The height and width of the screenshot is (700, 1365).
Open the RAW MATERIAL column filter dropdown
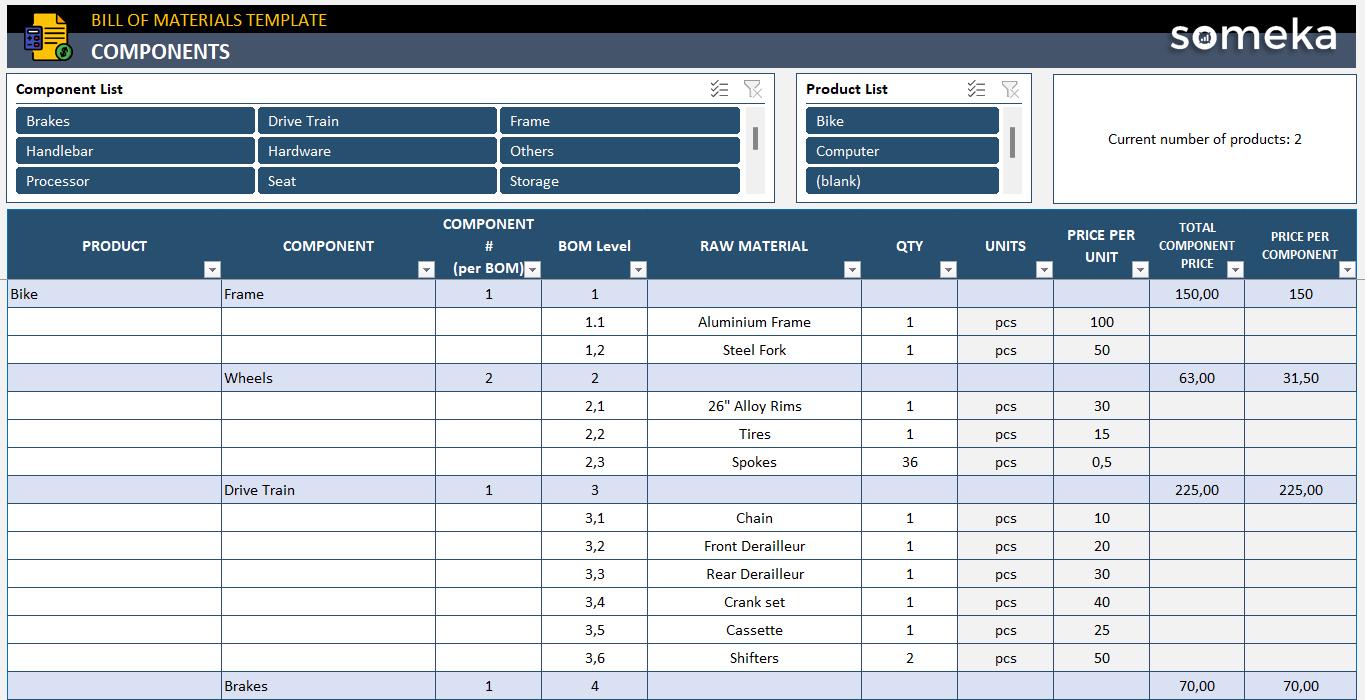(852, 269)
